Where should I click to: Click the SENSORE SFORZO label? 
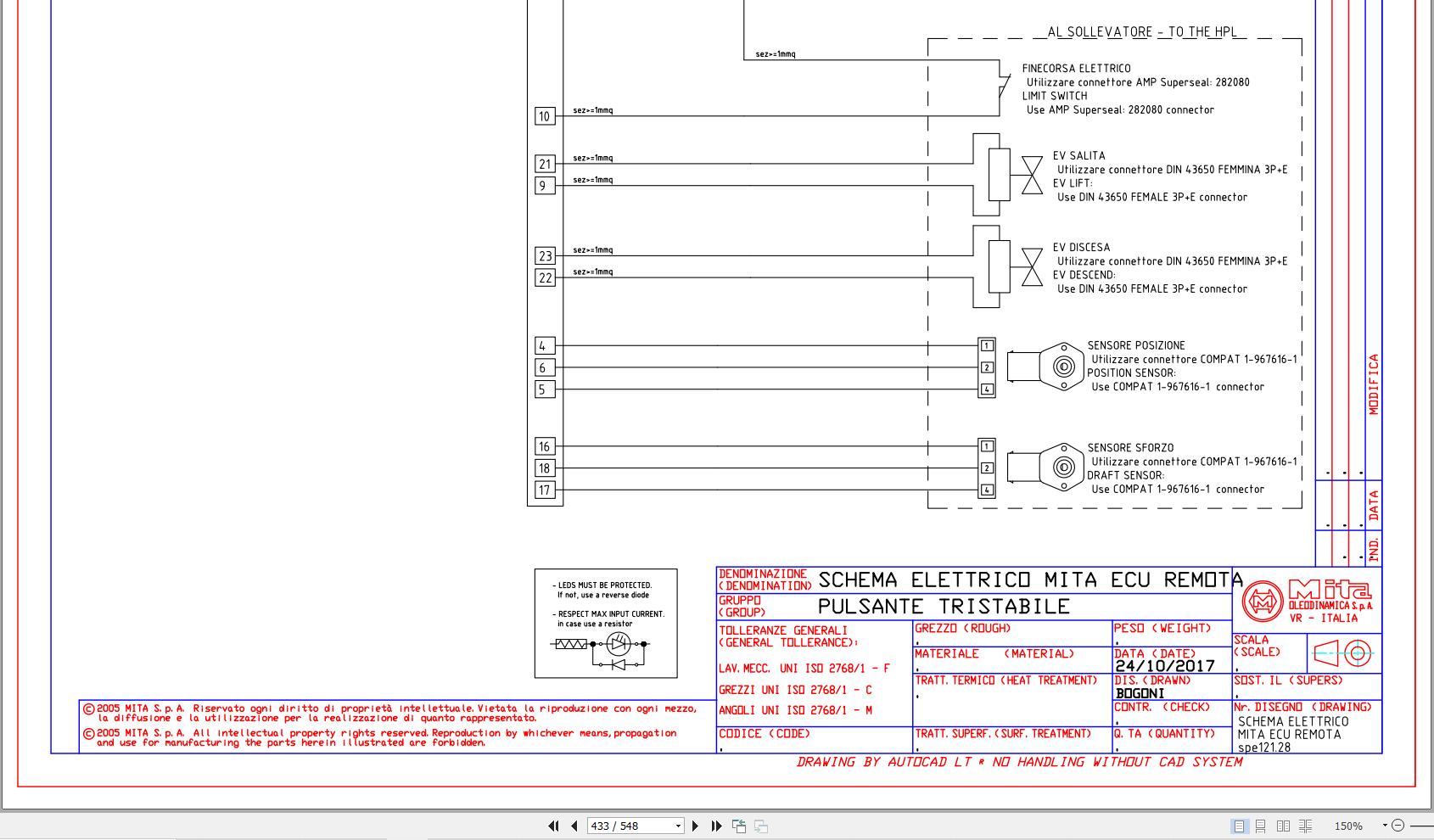(x=1130, y=448)
